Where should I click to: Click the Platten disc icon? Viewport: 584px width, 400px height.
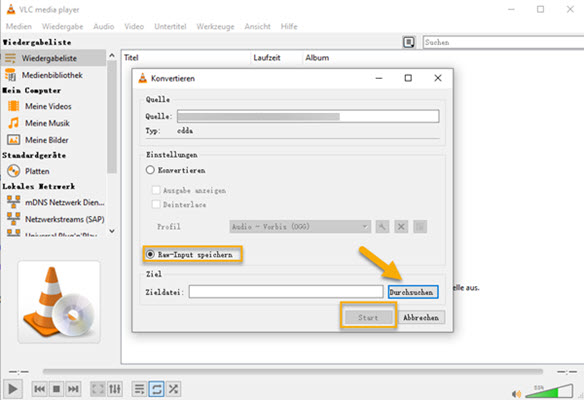pyautogui.click(x=13, y=171)
